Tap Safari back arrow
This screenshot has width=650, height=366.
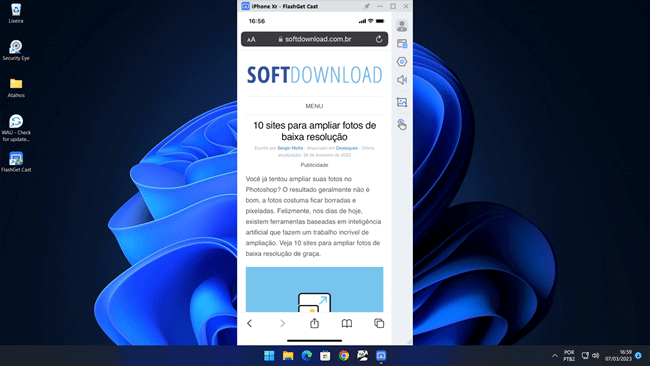click(x=250, y=323)
